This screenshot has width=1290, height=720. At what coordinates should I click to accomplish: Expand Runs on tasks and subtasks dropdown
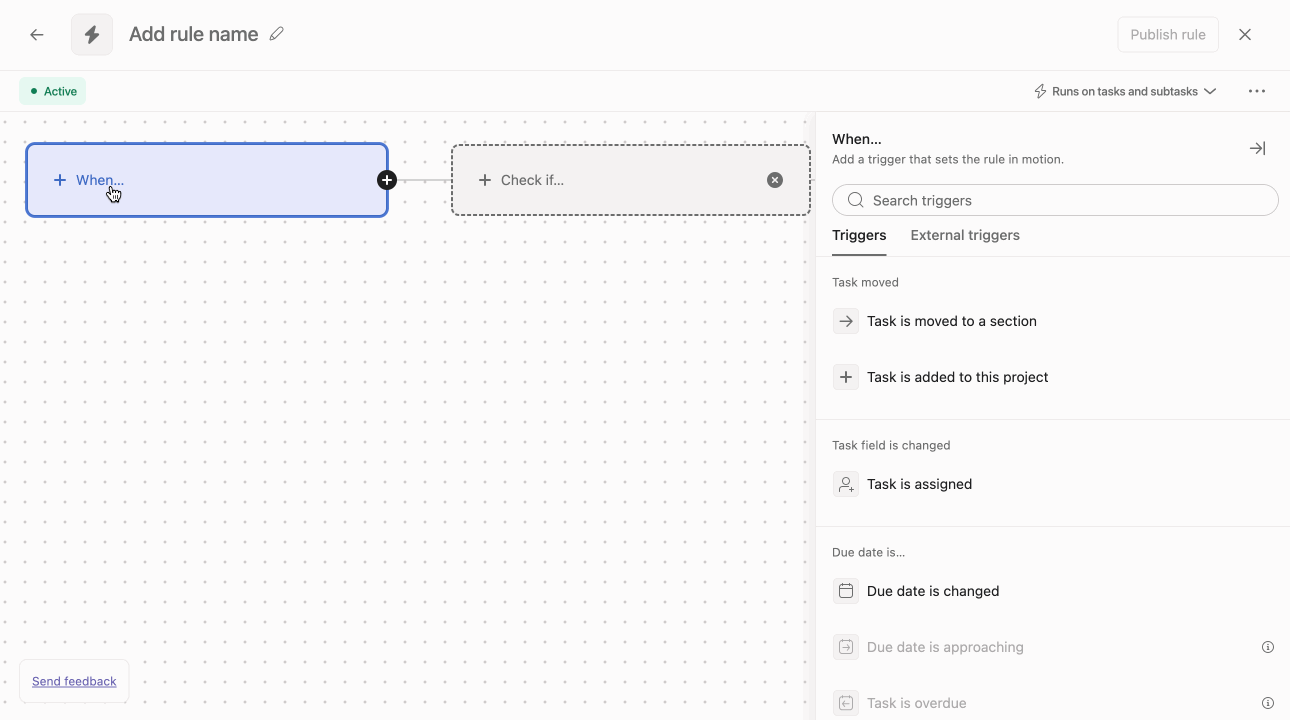click(1124, 91)
